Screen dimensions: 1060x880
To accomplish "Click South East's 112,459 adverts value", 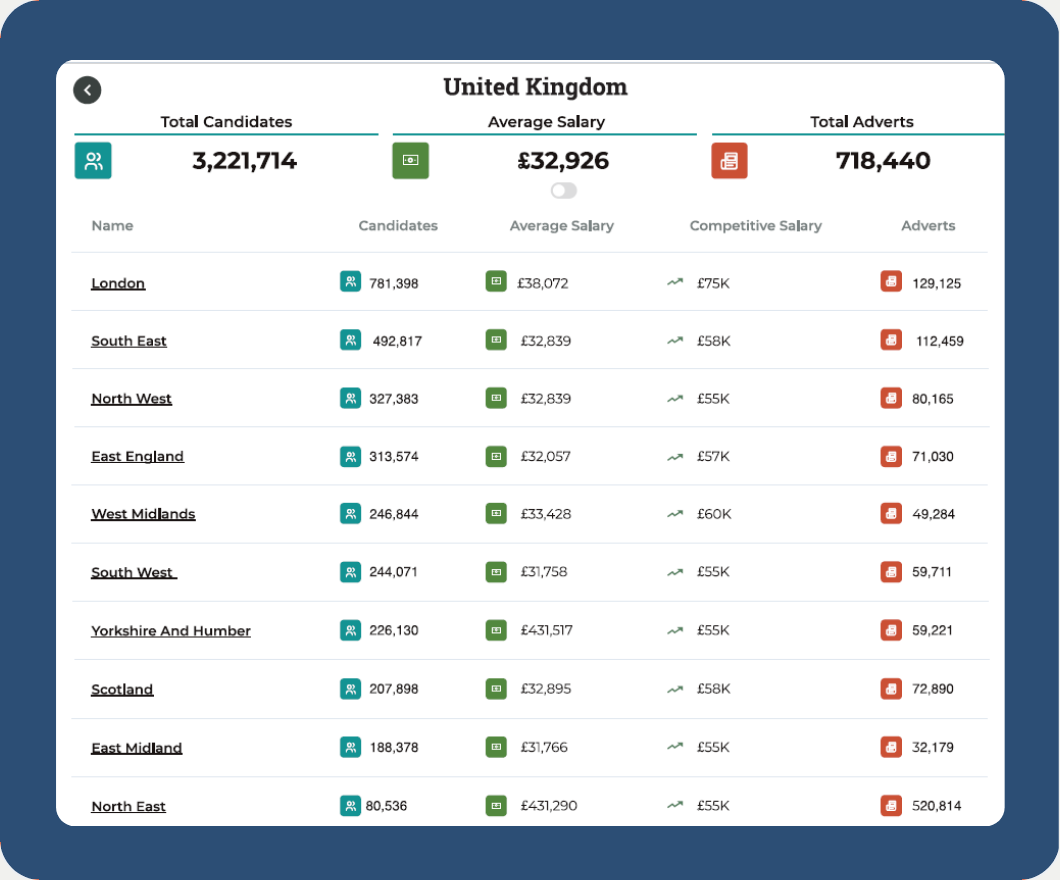I will pos(940,341).
